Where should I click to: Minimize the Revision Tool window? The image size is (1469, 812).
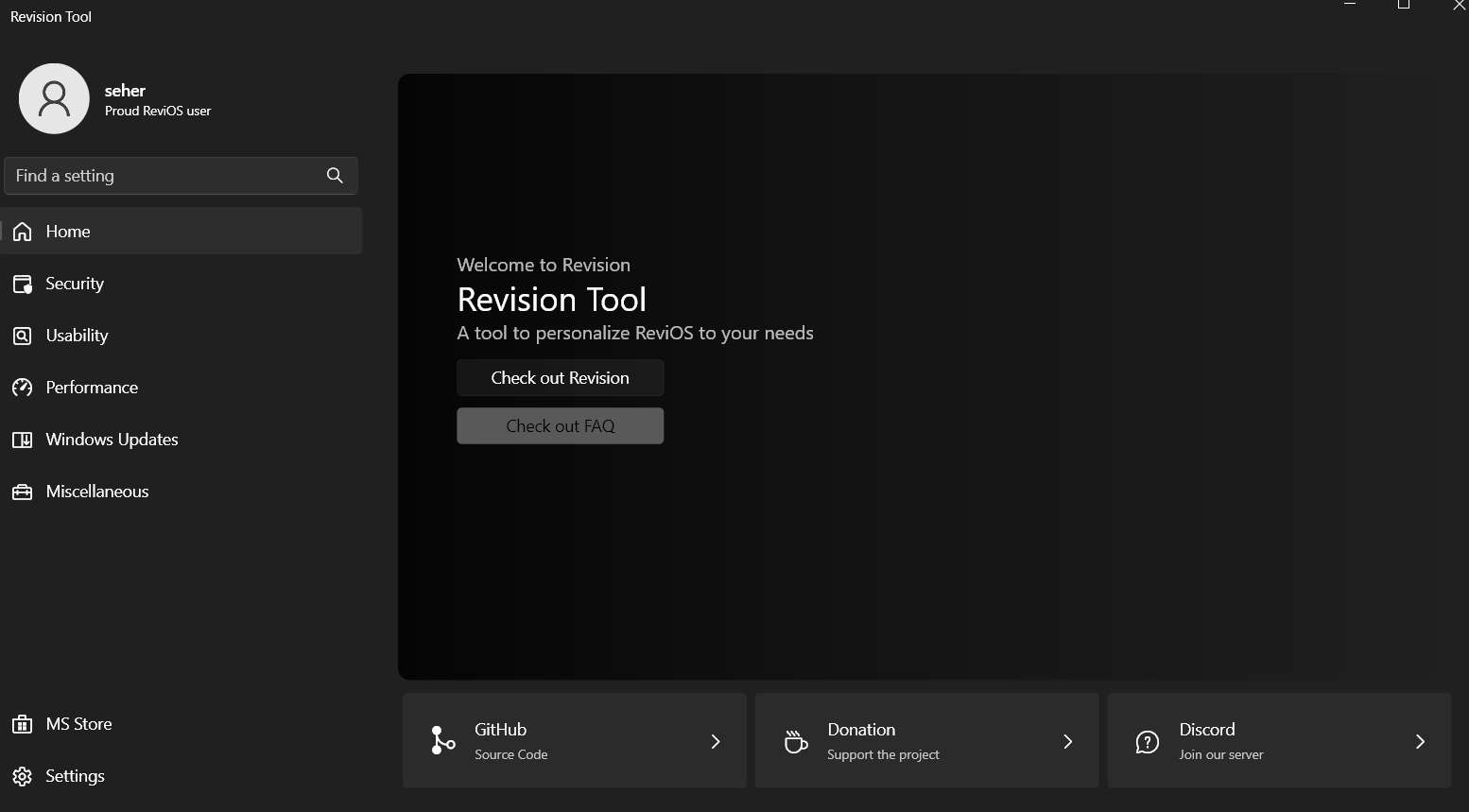(1350, 5)
